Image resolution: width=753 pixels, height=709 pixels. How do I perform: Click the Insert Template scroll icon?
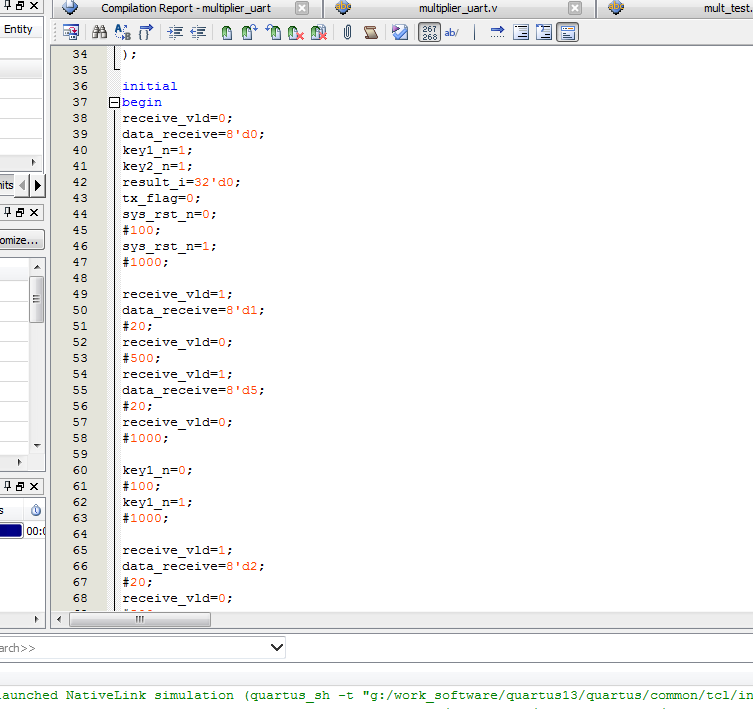click(x=371, y=32)
